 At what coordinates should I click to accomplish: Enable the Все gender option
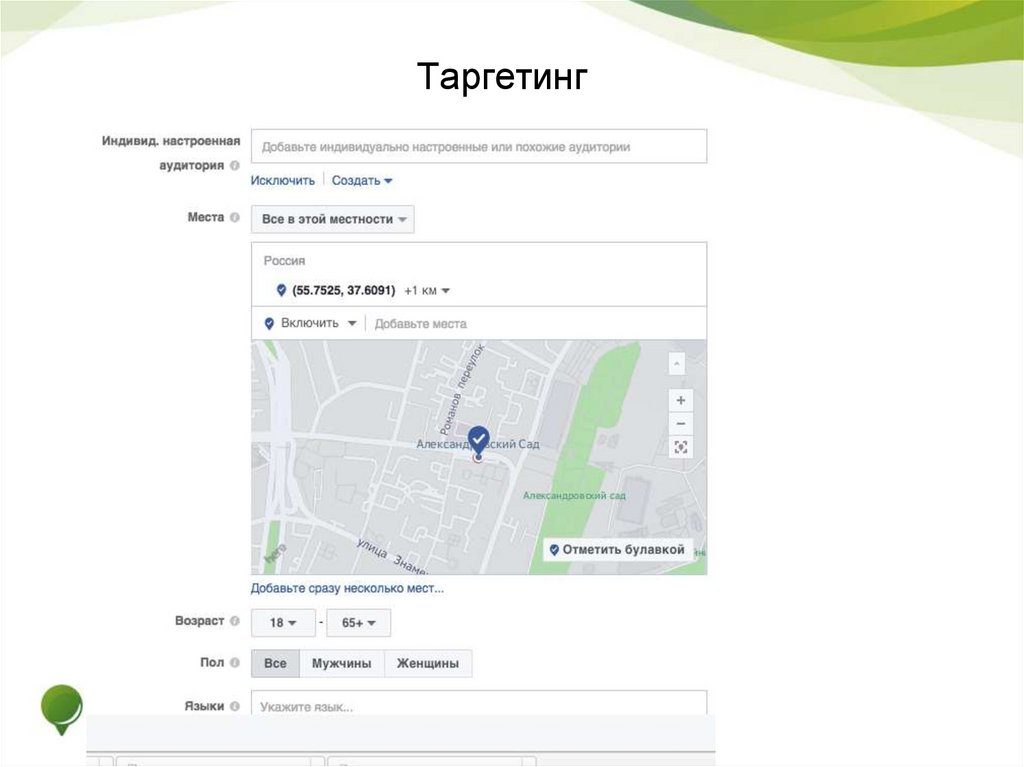click(x=274, y=663)
